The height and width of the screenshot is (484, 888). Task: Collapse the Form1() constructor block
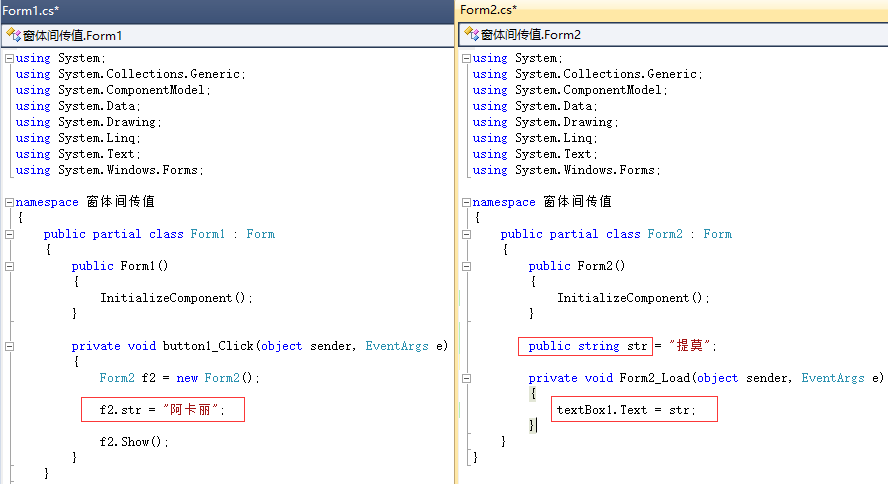coord(9,266)
